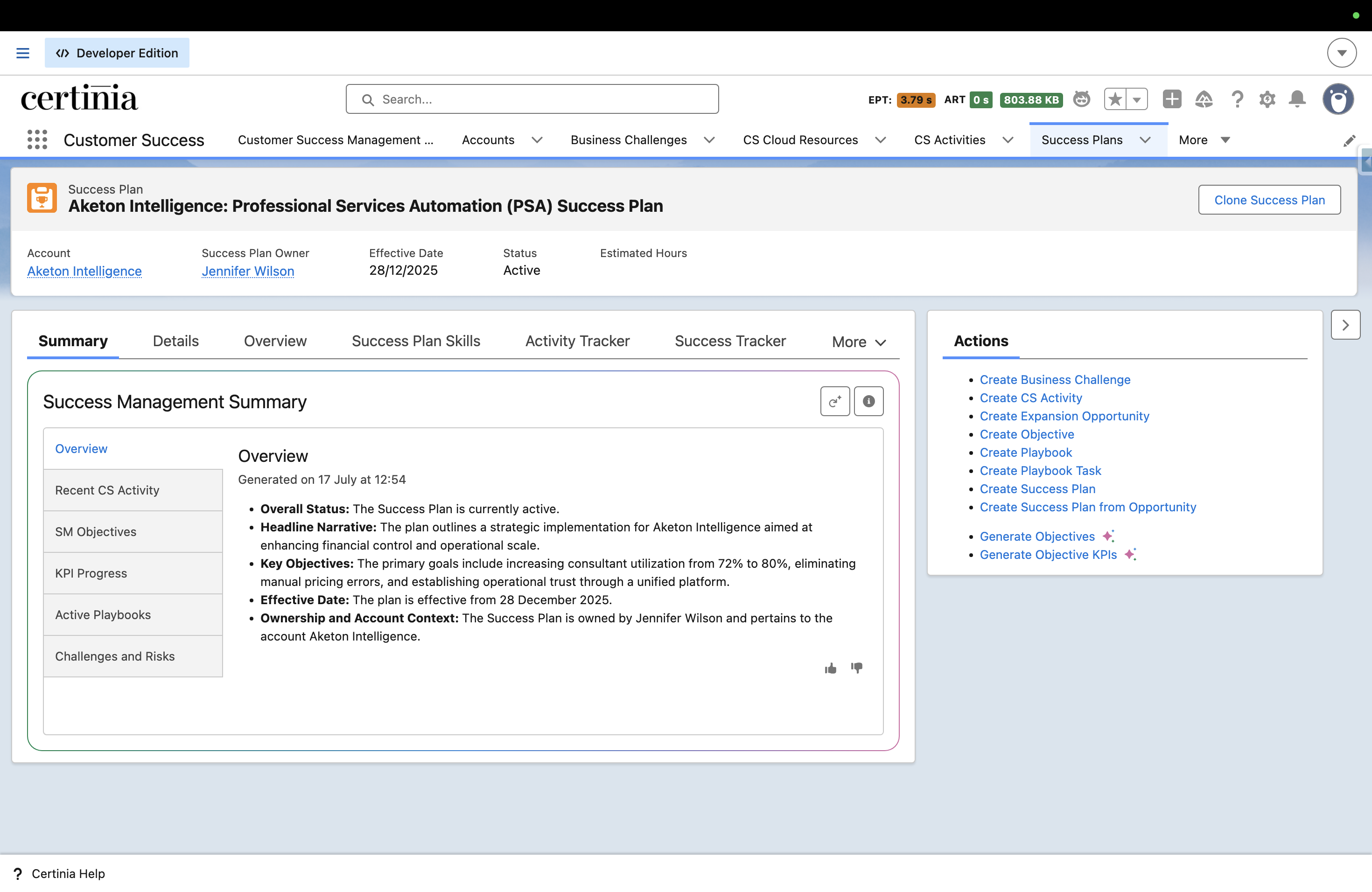Image resolution: width=1372 pixels, height=892 pixels.
Task: Open the Business Challenges dropdown chevron
Action: pyautogui.click(x=709, y=140)
